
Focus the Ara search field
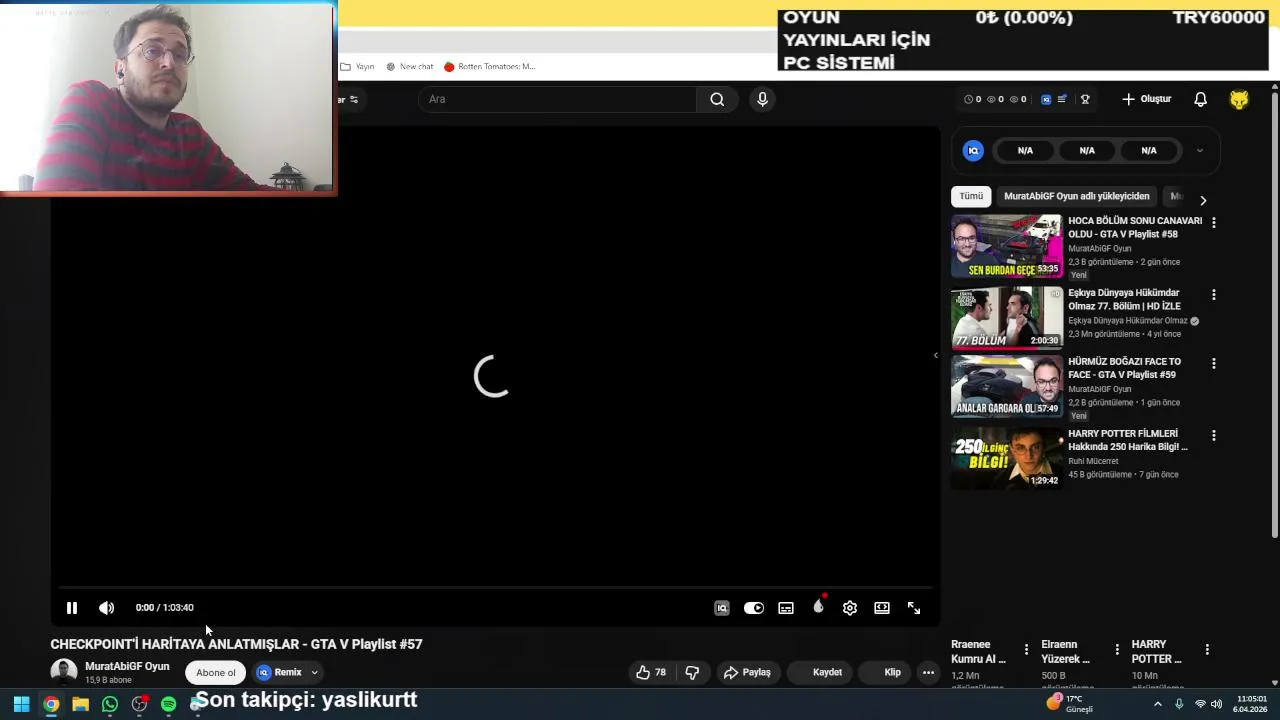558,99
